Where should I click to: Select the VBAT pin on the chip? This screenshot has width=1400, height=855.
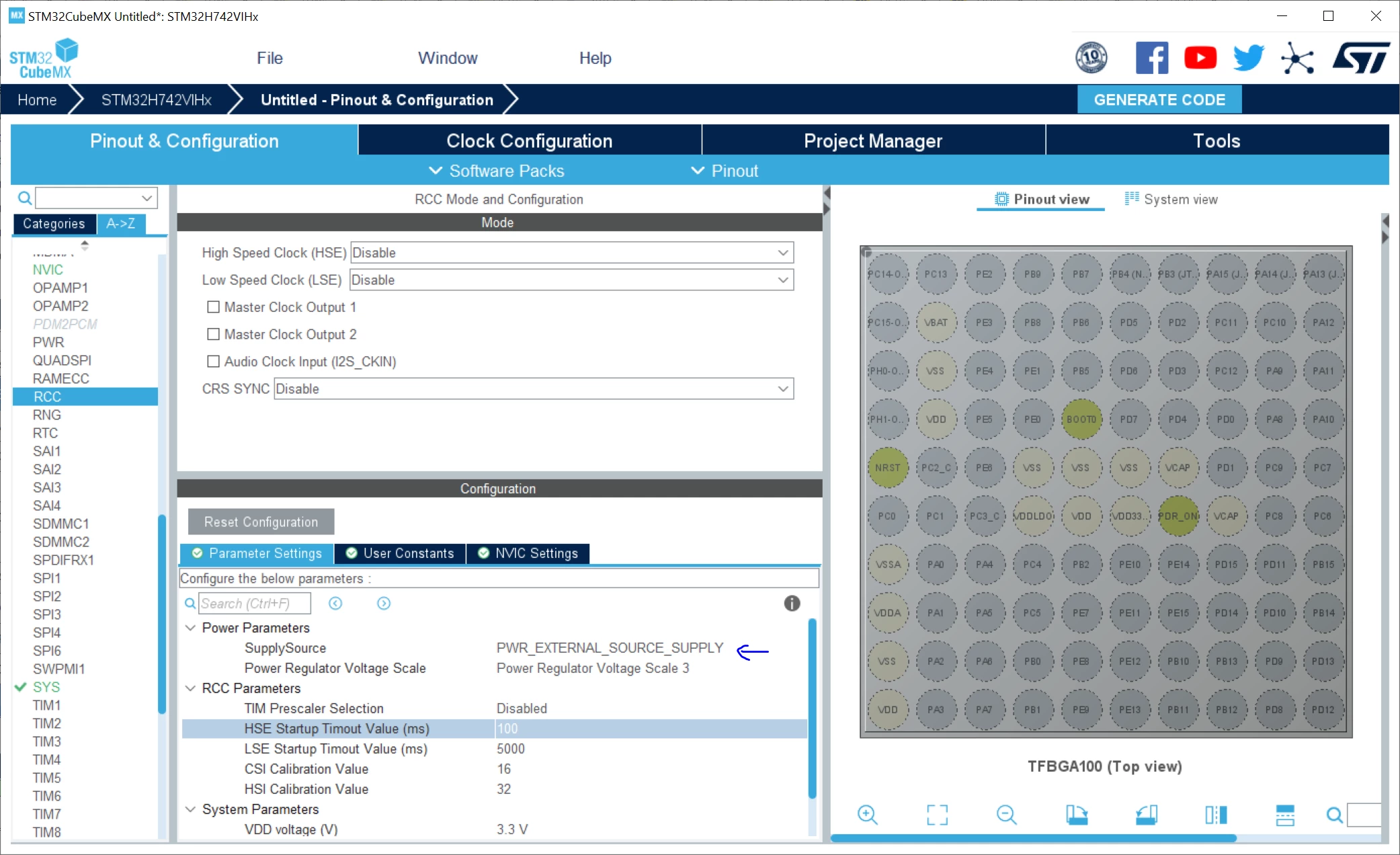click(x=936, y=323)
